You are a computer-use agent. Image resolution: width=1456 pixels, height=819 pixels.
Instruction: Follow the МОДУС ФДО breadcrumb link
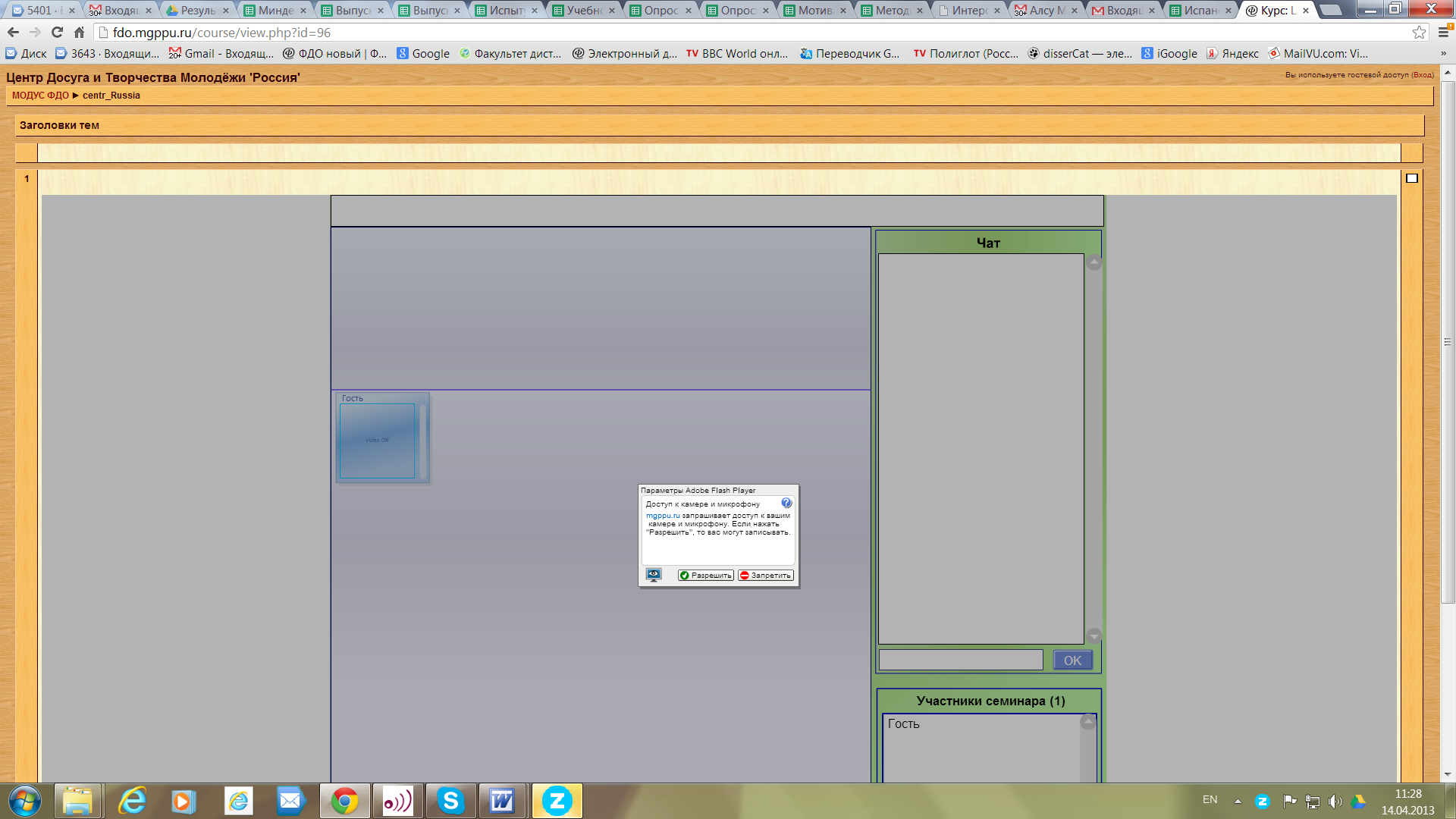[x=40, y=96]
